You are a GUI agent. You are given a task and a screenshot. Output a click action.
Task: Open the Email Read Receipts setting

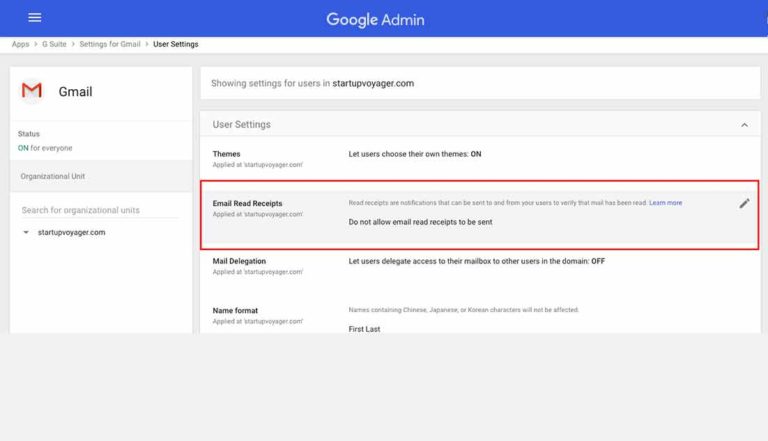(x=480, y=215)
